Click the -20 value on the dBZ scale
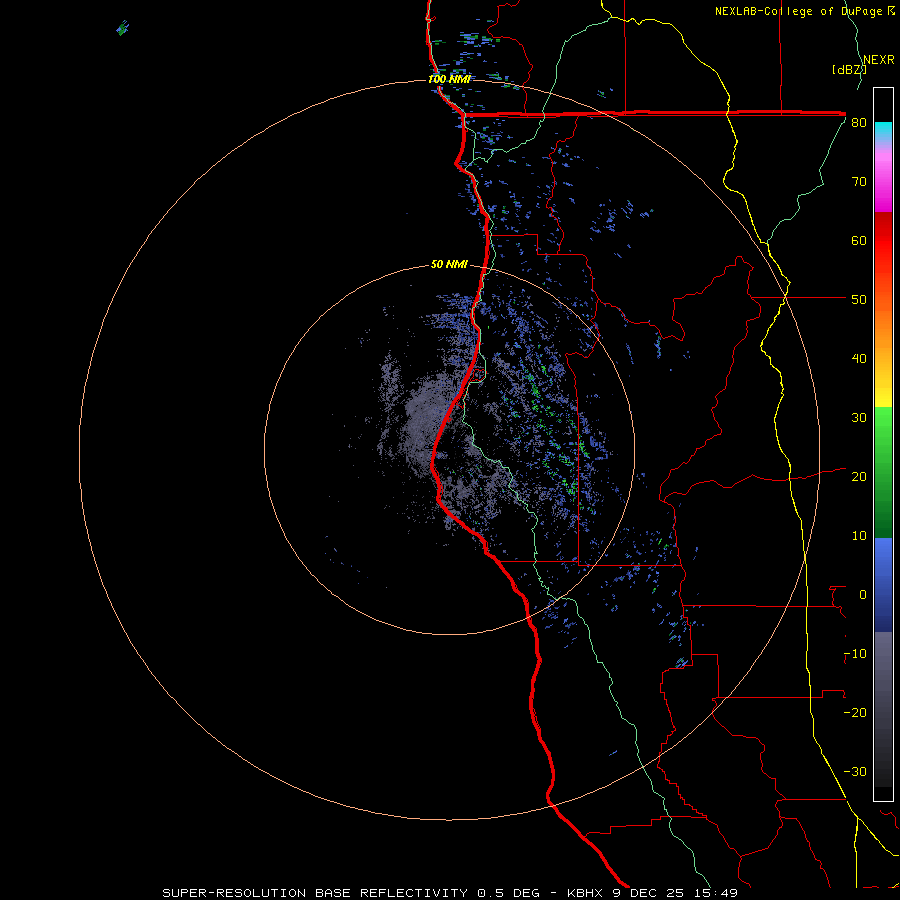900x900 pixels. (x=855, y=712)
